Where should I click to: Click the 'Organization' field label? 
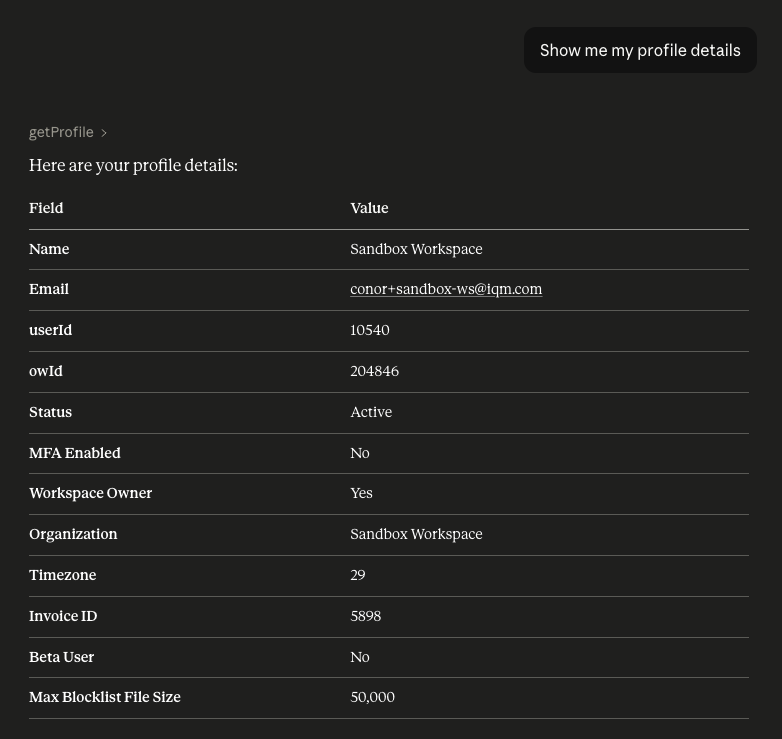[73, 534]
